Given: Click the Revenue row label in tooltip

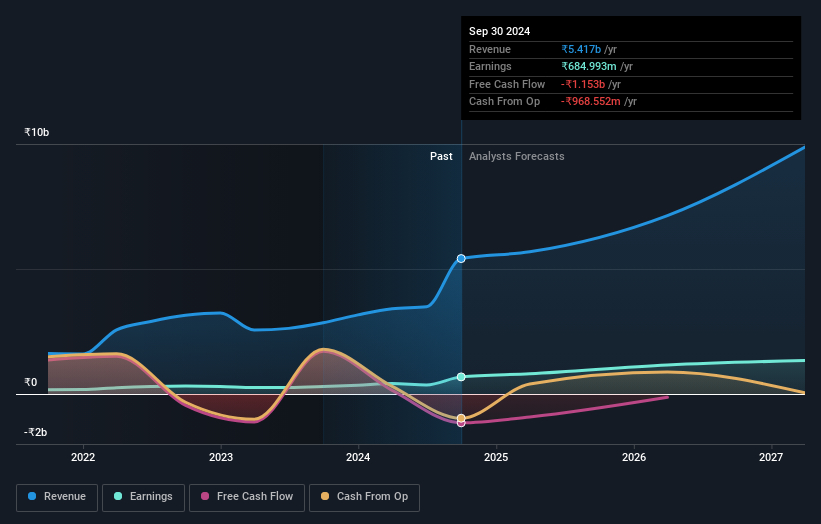Looking at the screenshot, I should [490, 49].
